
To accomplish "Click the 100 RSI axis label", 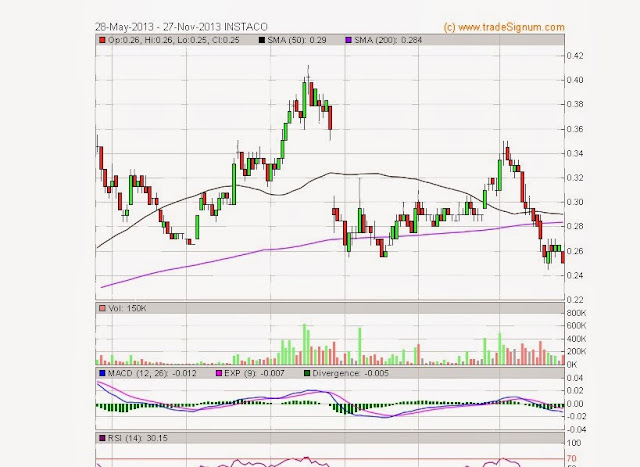I will pos(573,443).
